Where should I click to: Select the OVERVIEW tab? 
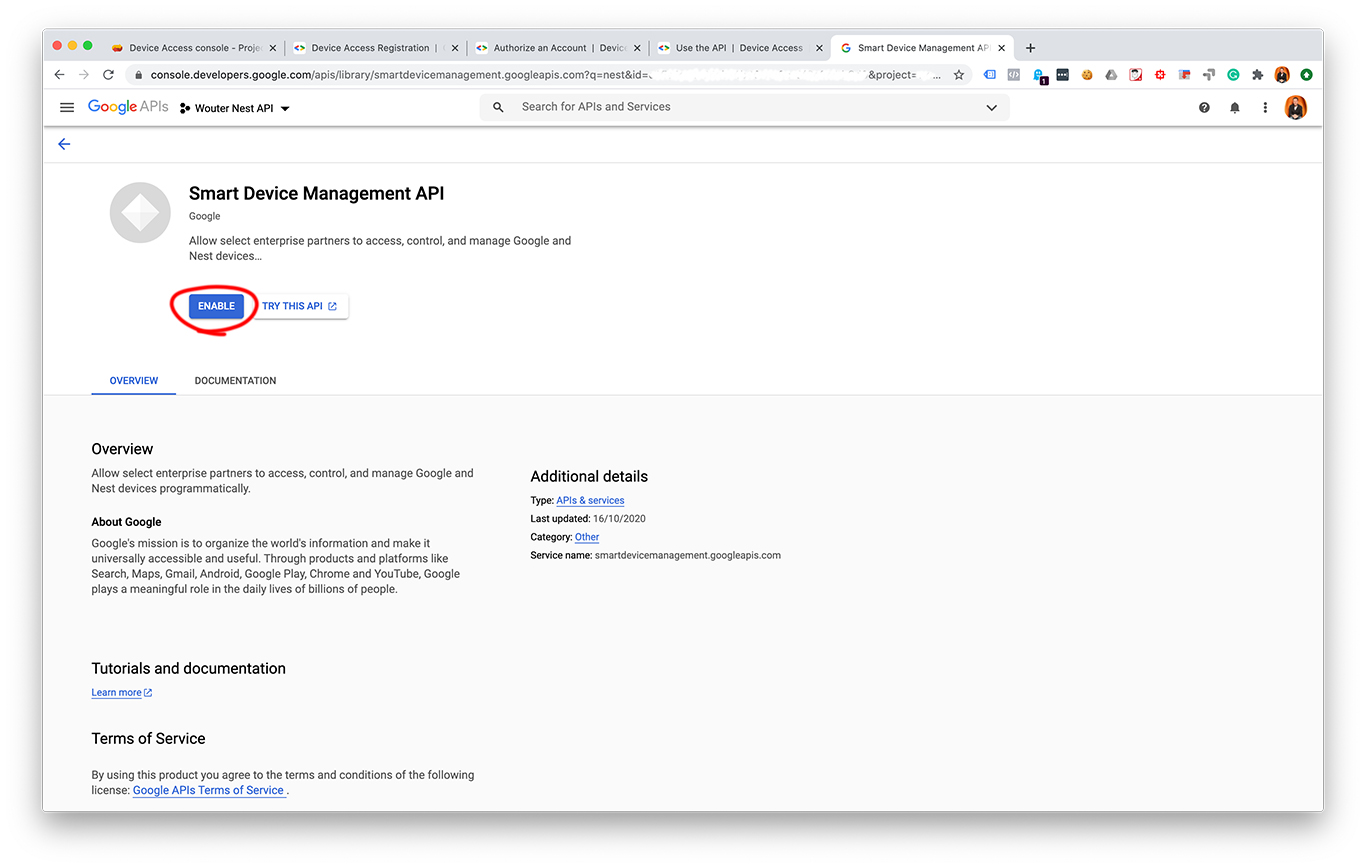tap(134, 381)
